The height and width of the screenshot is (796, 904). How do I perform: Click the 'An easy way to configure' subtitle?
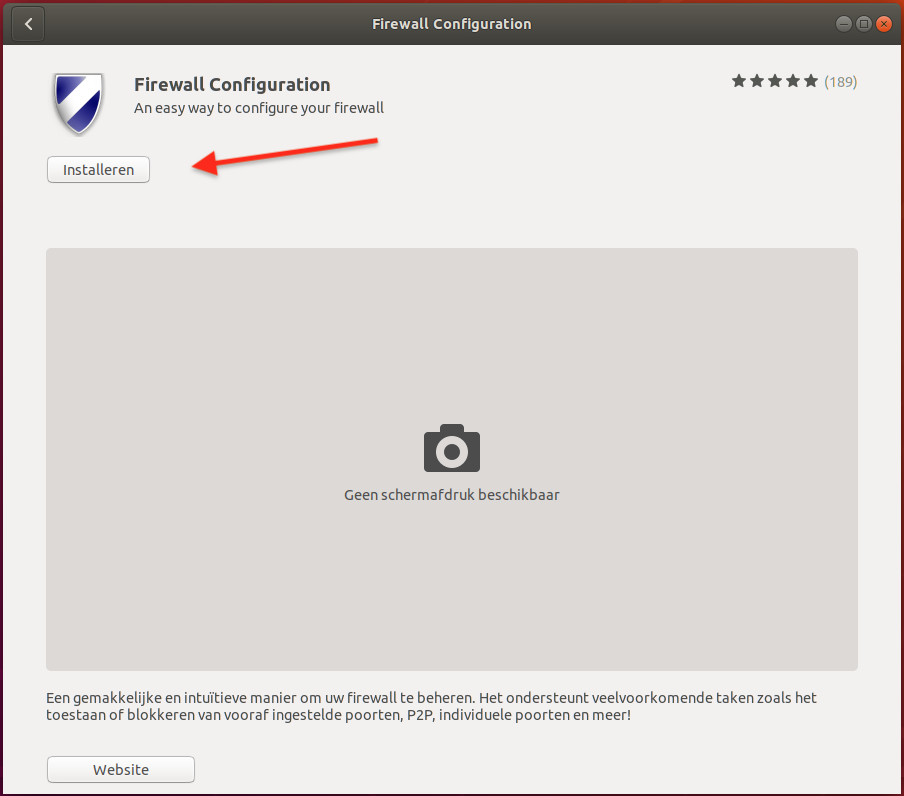(259, 108)
